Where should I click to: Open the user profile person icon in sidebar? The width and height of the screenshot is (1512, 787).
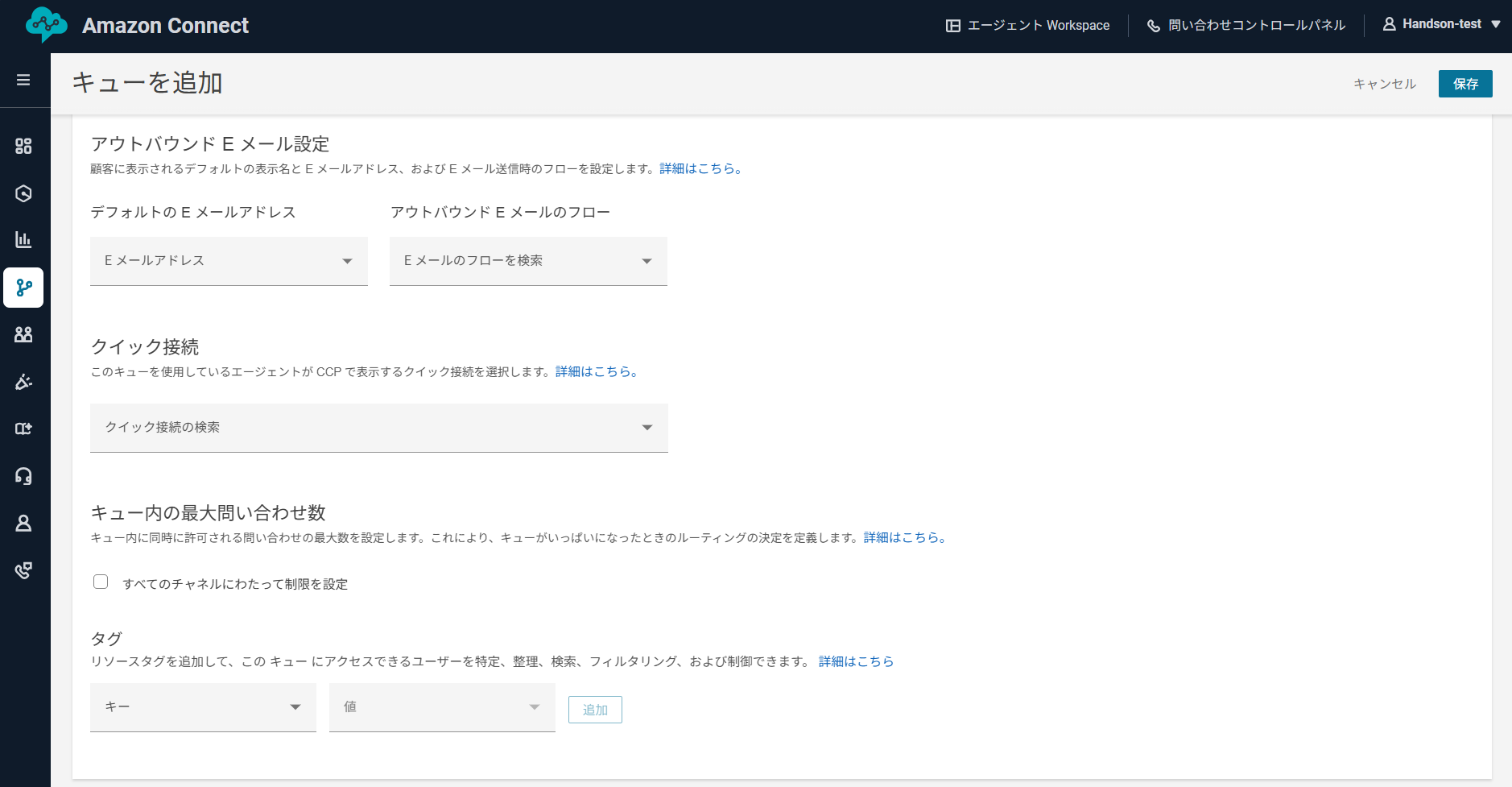(x=23, y=524)
